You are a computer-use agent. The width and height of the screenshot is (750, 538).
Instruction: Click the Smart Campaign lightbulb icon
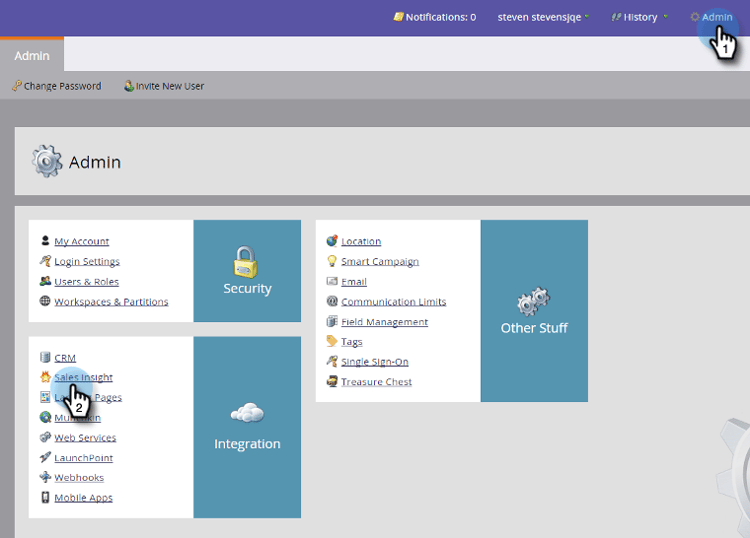(332, 261)
